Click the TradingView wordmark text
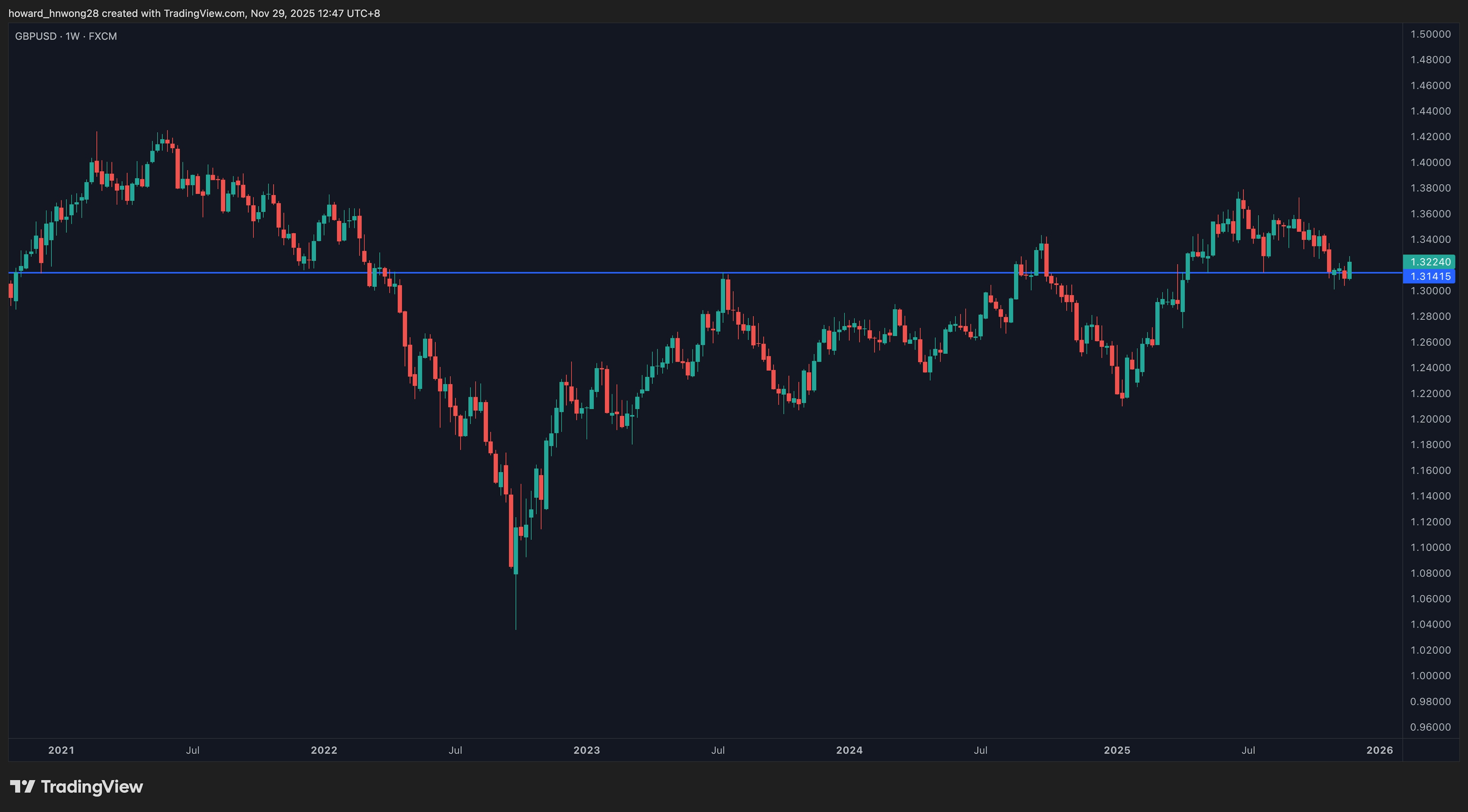Screen dimensions: 1468x812 click(x=92, y=786)
